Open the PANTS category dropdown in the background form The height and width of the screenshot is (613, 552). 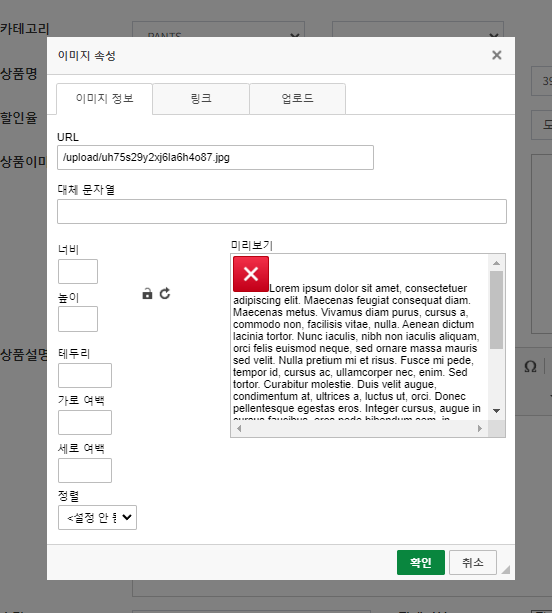219,29
